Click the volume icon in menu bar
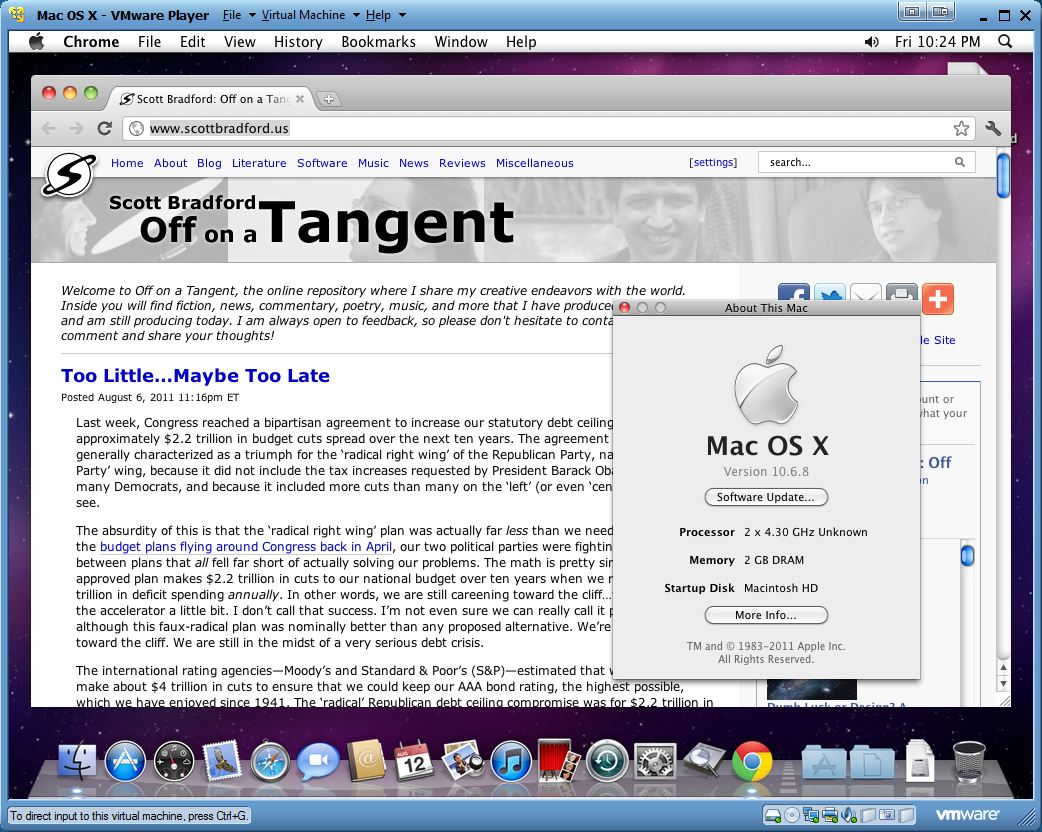The height and width of the screenshot is (832, 1042). [x=872, y=42]
